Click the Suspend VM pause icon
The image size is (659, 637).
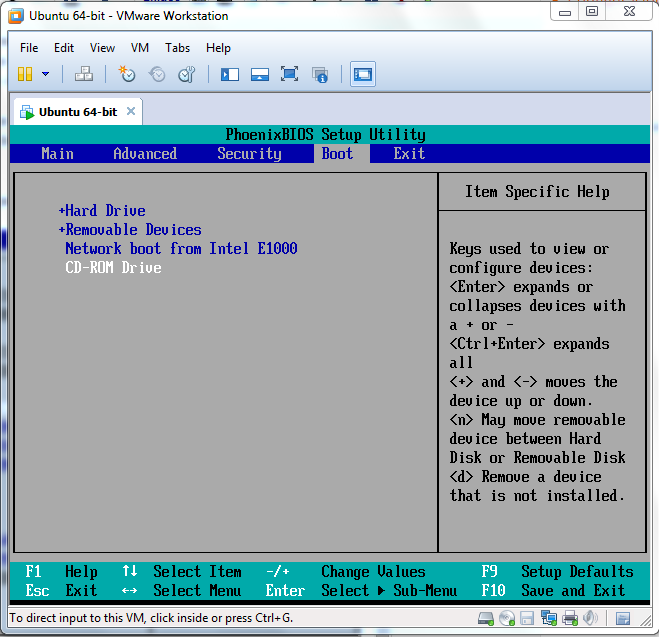(25, 74)
